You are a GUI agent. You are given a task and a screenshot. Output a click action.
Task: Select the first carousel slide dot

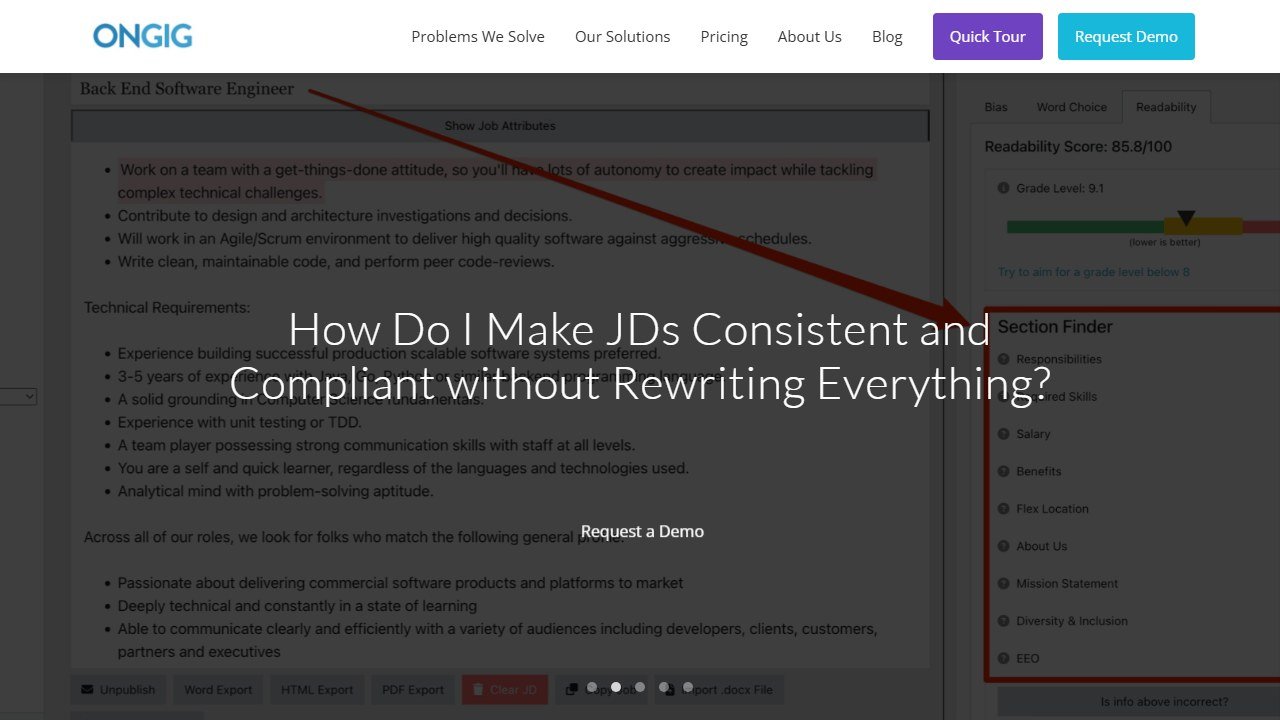coord(592,687)
